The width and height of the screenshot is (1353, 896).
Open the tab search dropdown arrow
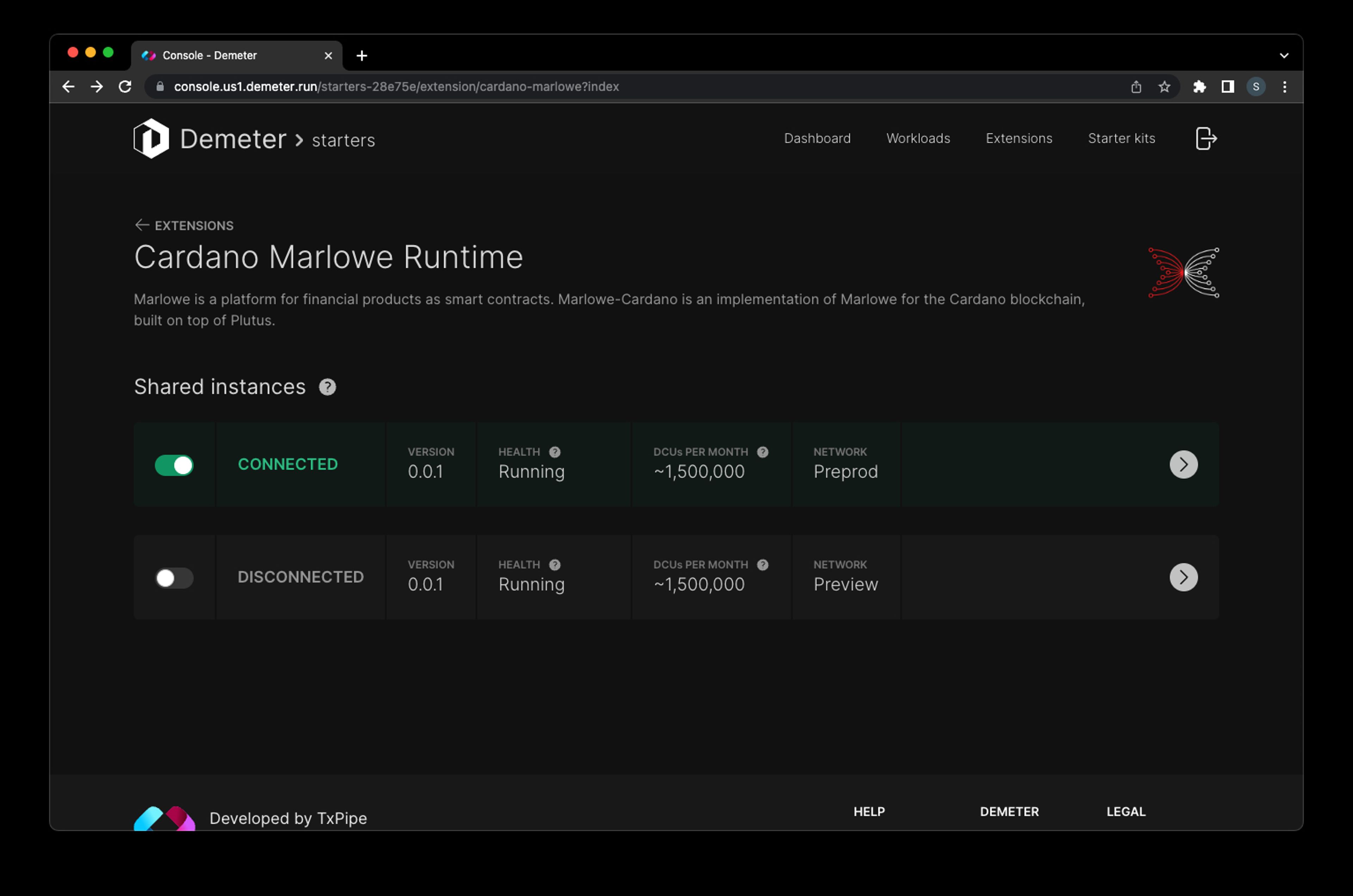pos(1284,55)
